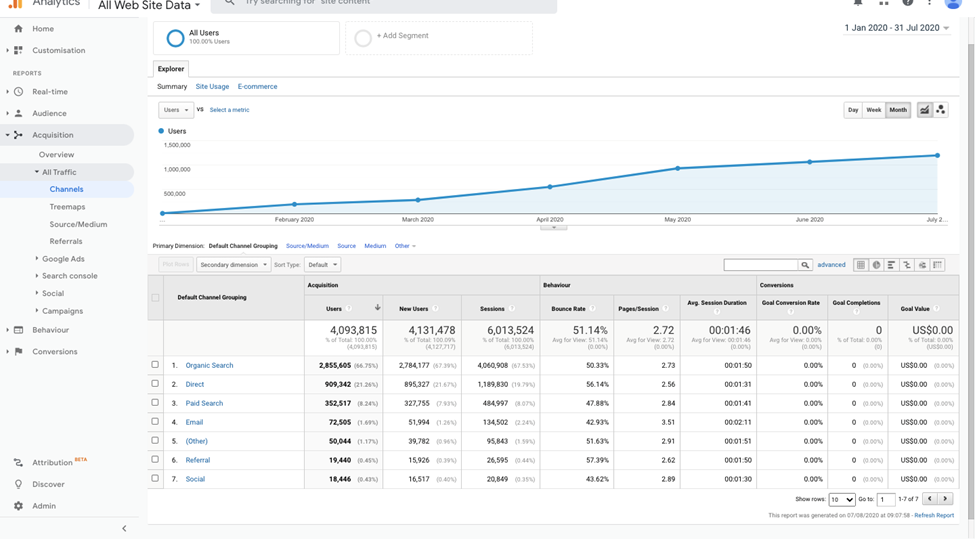Open the Secondary dimension dropdown

[x=234, y=265]
